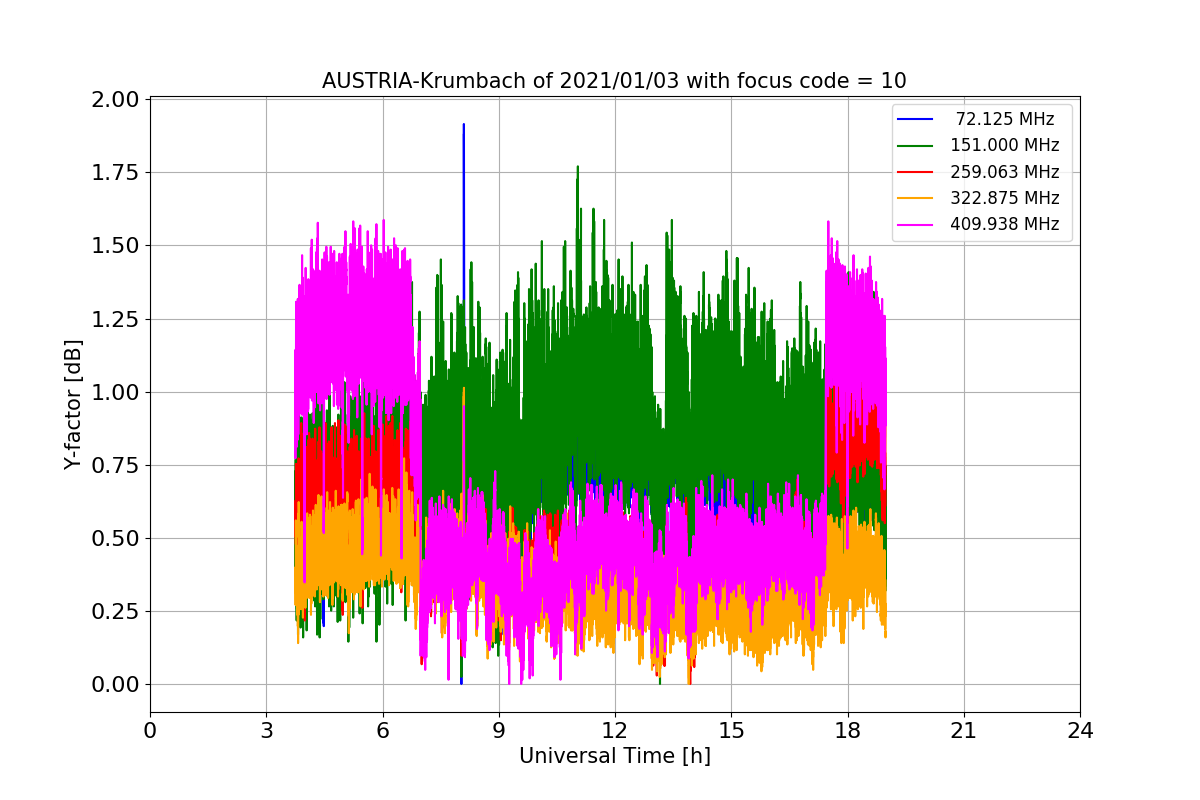Click the 12 x-axis tick label

pyautogui.click(x=615, y=731)
